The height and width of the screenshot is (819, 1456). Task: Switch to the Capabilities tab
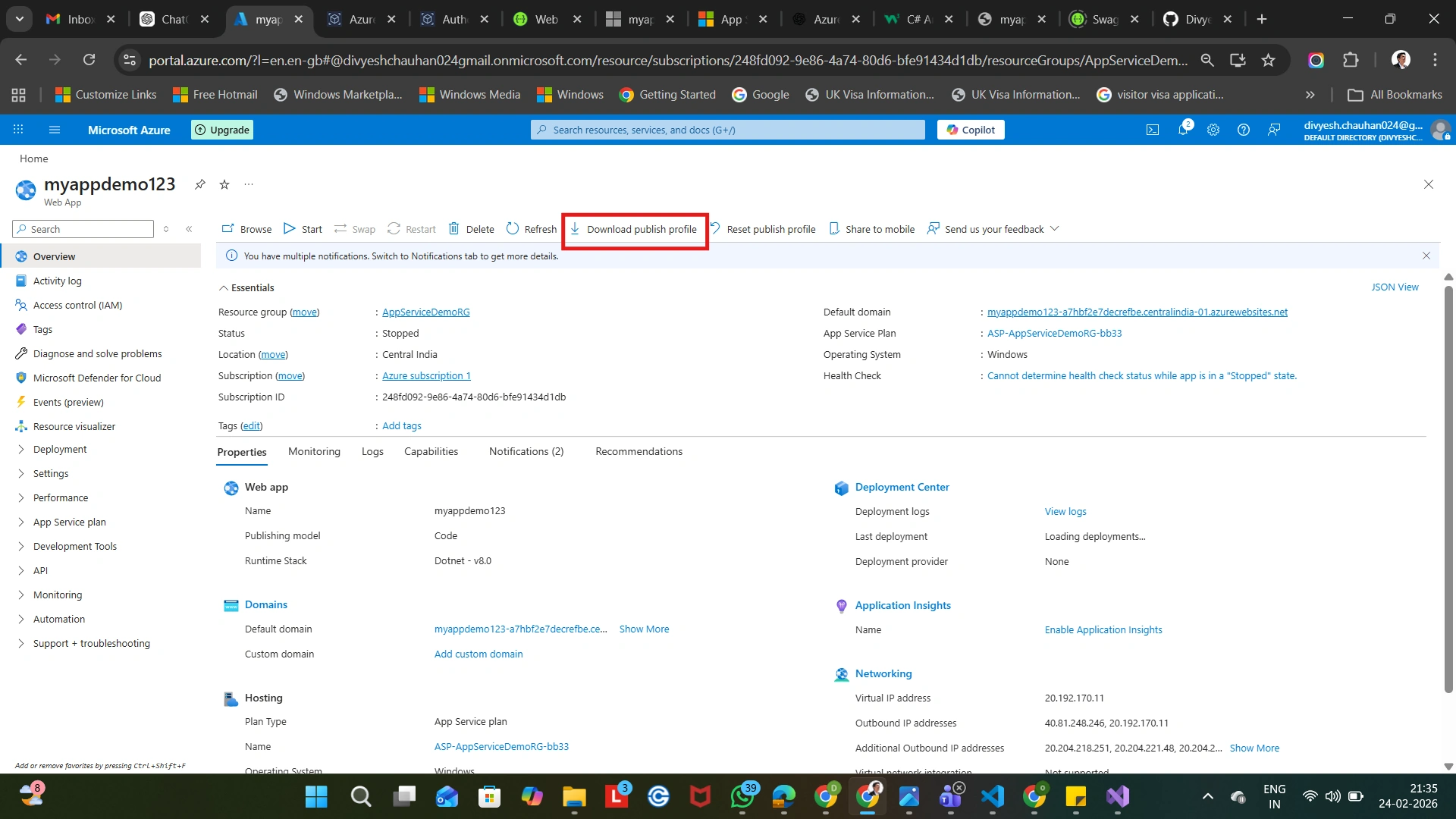pyautogui.click(x=431, y=452)
